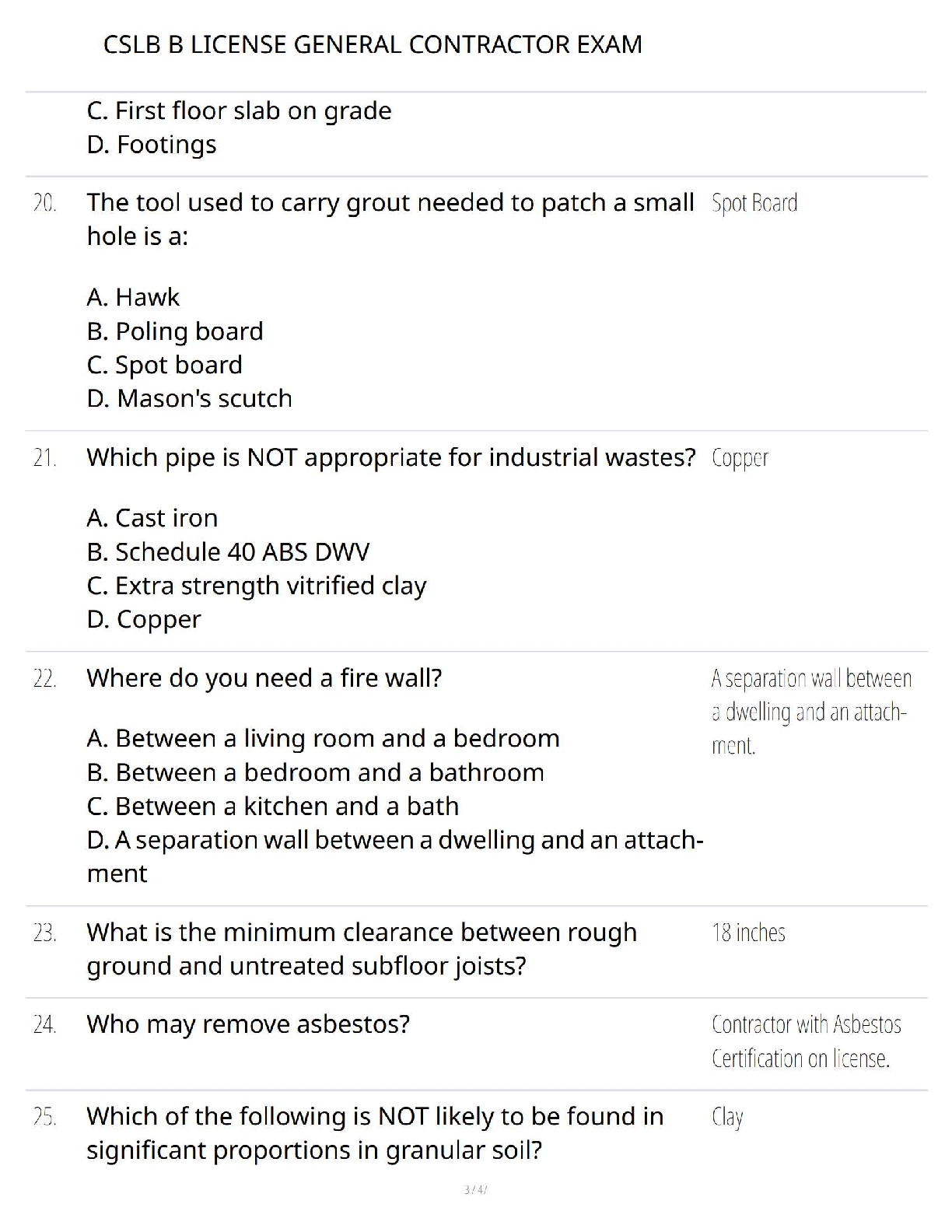Screen dimensions: 952x1232
Task: Pick option D. Mason's scutch
Action: (x=190, y=398)
